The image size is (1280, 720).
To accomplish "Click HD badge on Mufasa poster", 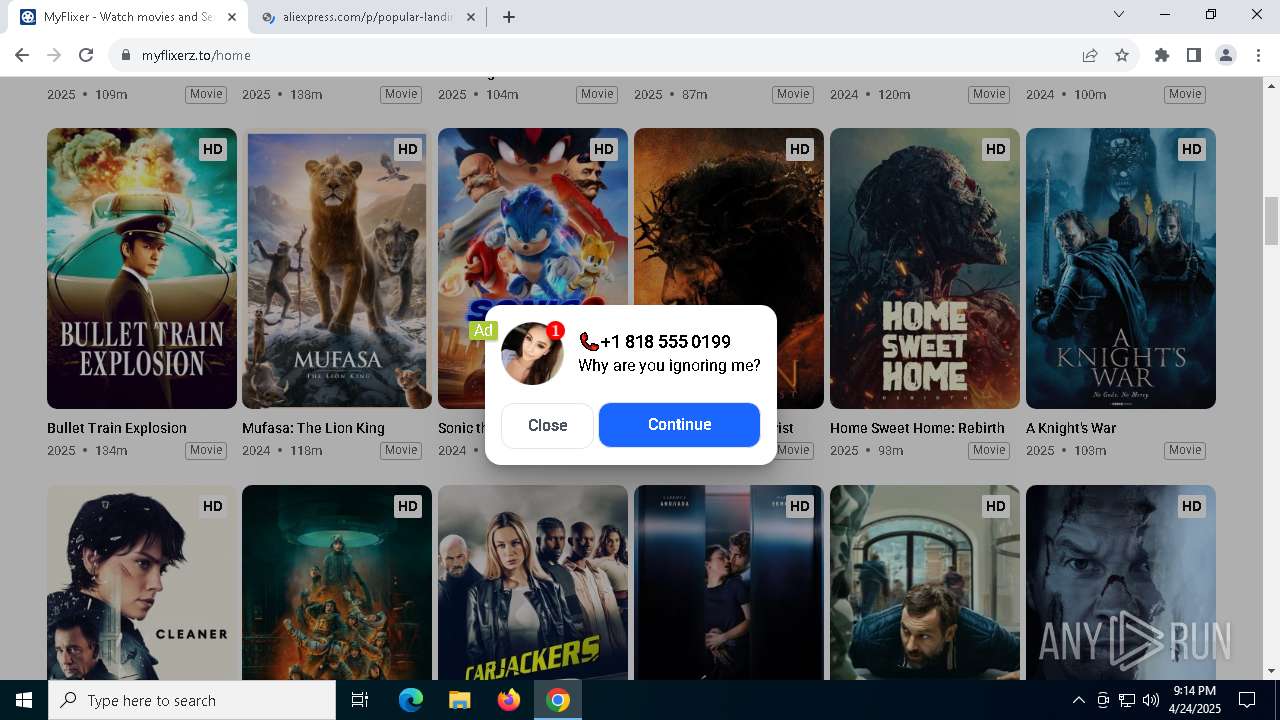I will click(x=407, y=149).
